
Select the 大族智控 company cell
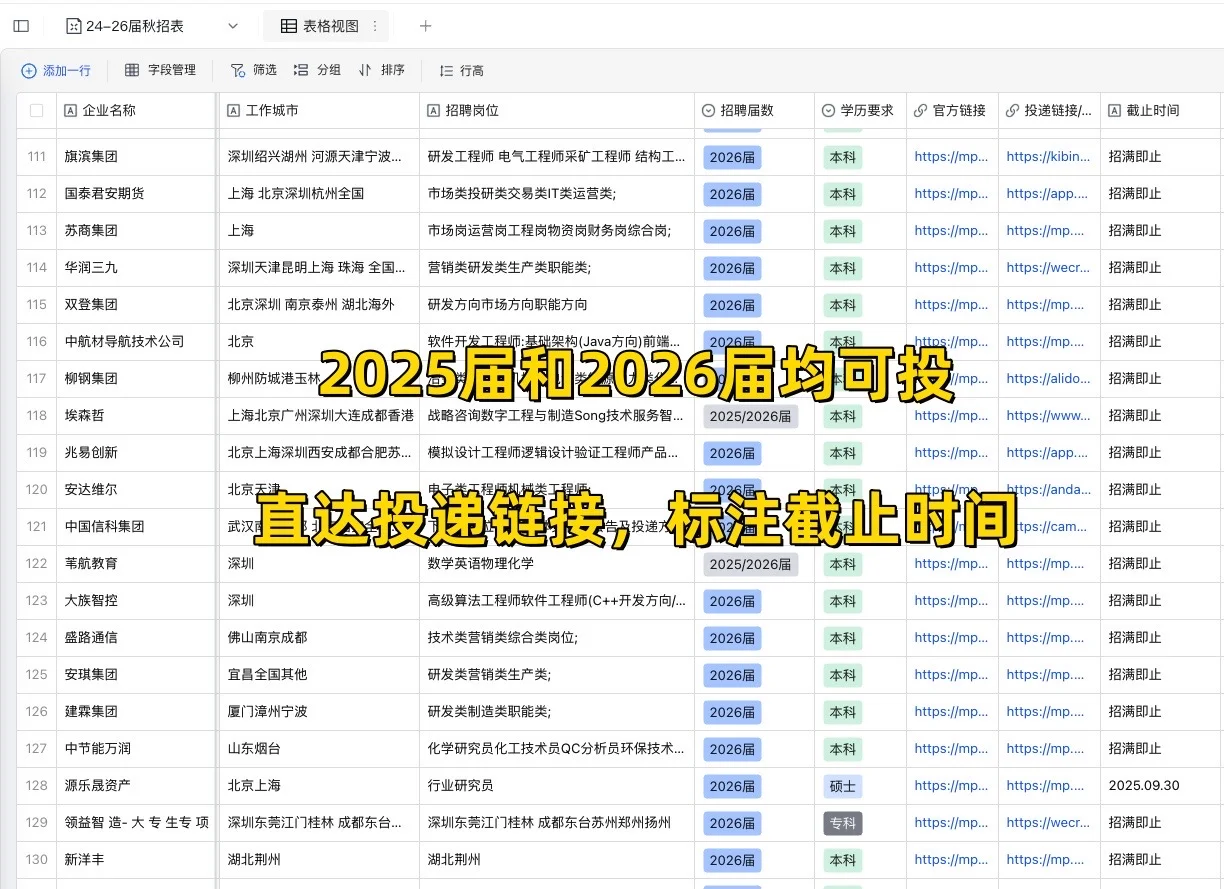pyautogui.click(x=137, y=601)
